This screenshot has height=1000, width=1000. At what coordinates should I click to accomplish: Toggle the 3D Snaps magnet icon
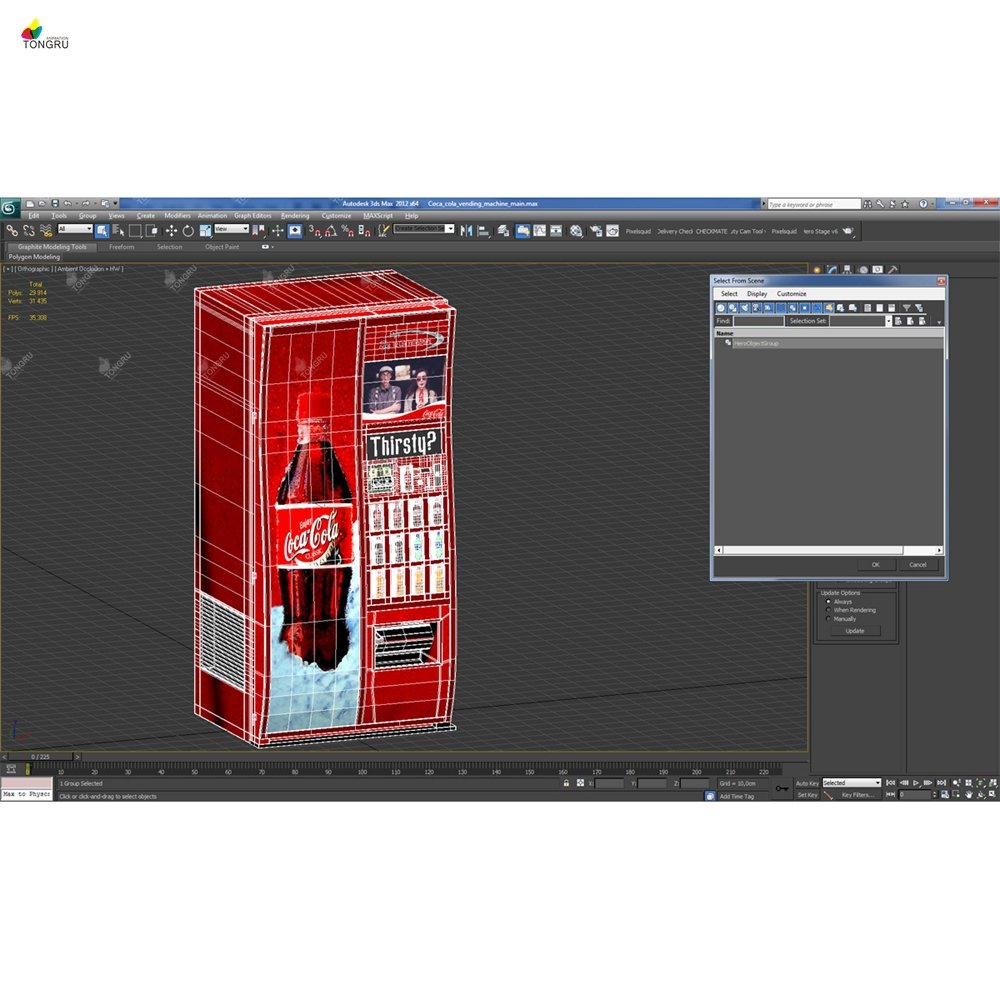pos(314,231)
